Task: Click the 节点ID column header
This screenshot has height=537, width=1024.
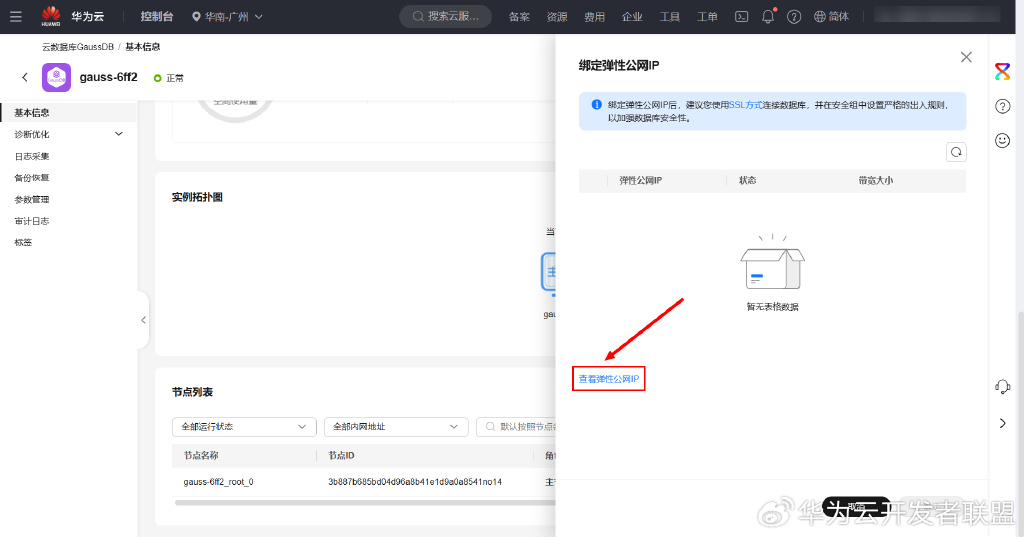Action: point(341,455)
